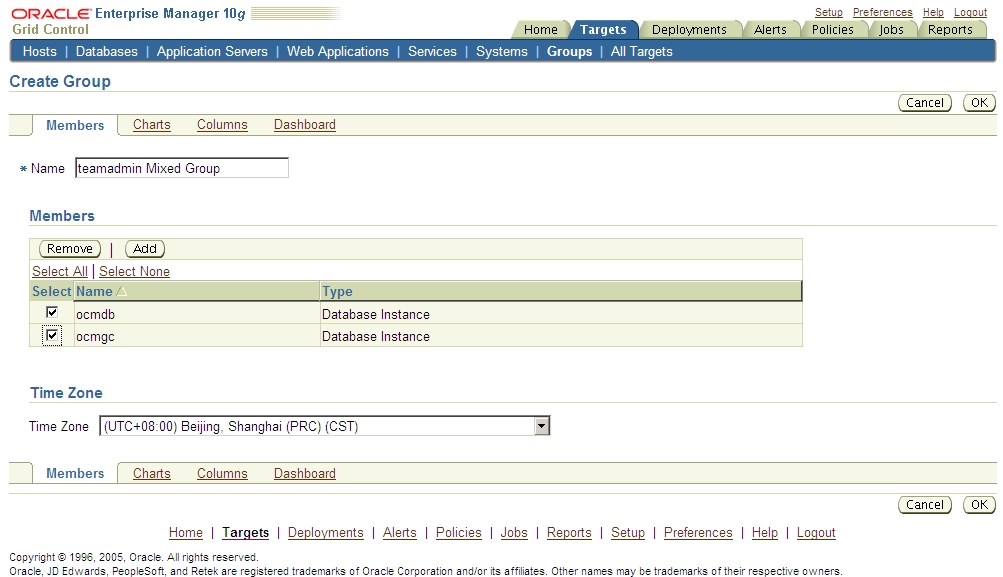Open the Home main tab
Image resolution: width=1003 pixels, height=577 pixels.
(x=541, y=29)
